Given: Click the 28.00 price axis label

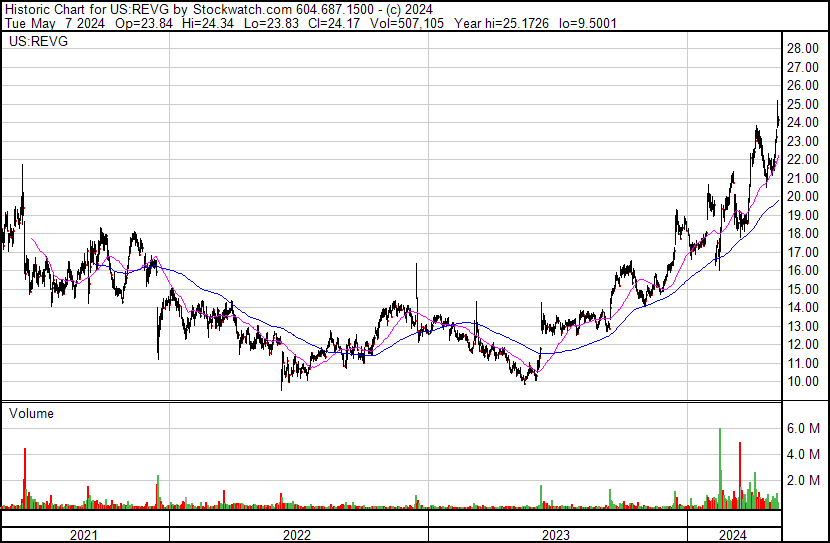Looking at the screenshot, I should 802,48.
